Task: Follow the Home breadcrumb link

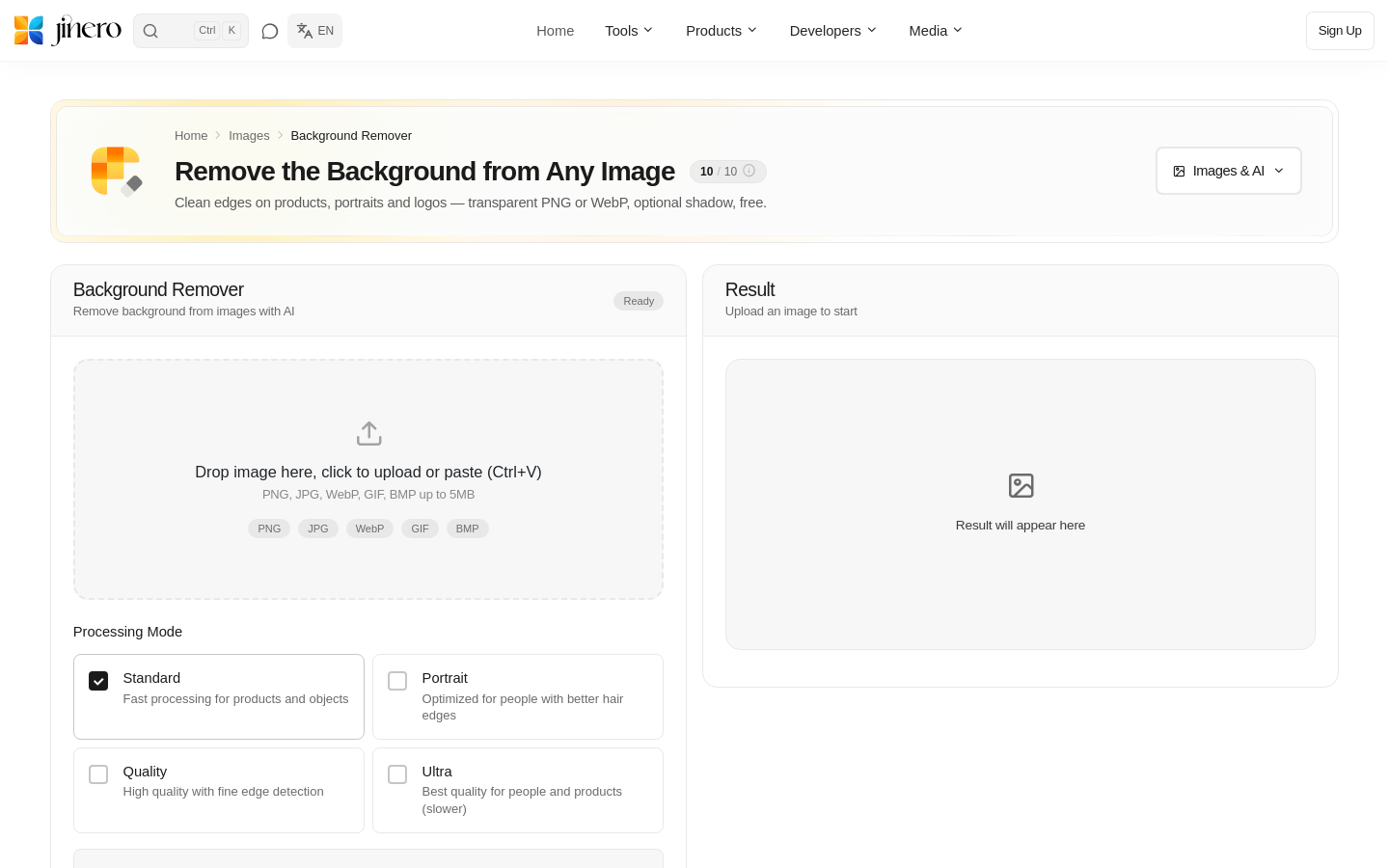Action: click(191, 136)
